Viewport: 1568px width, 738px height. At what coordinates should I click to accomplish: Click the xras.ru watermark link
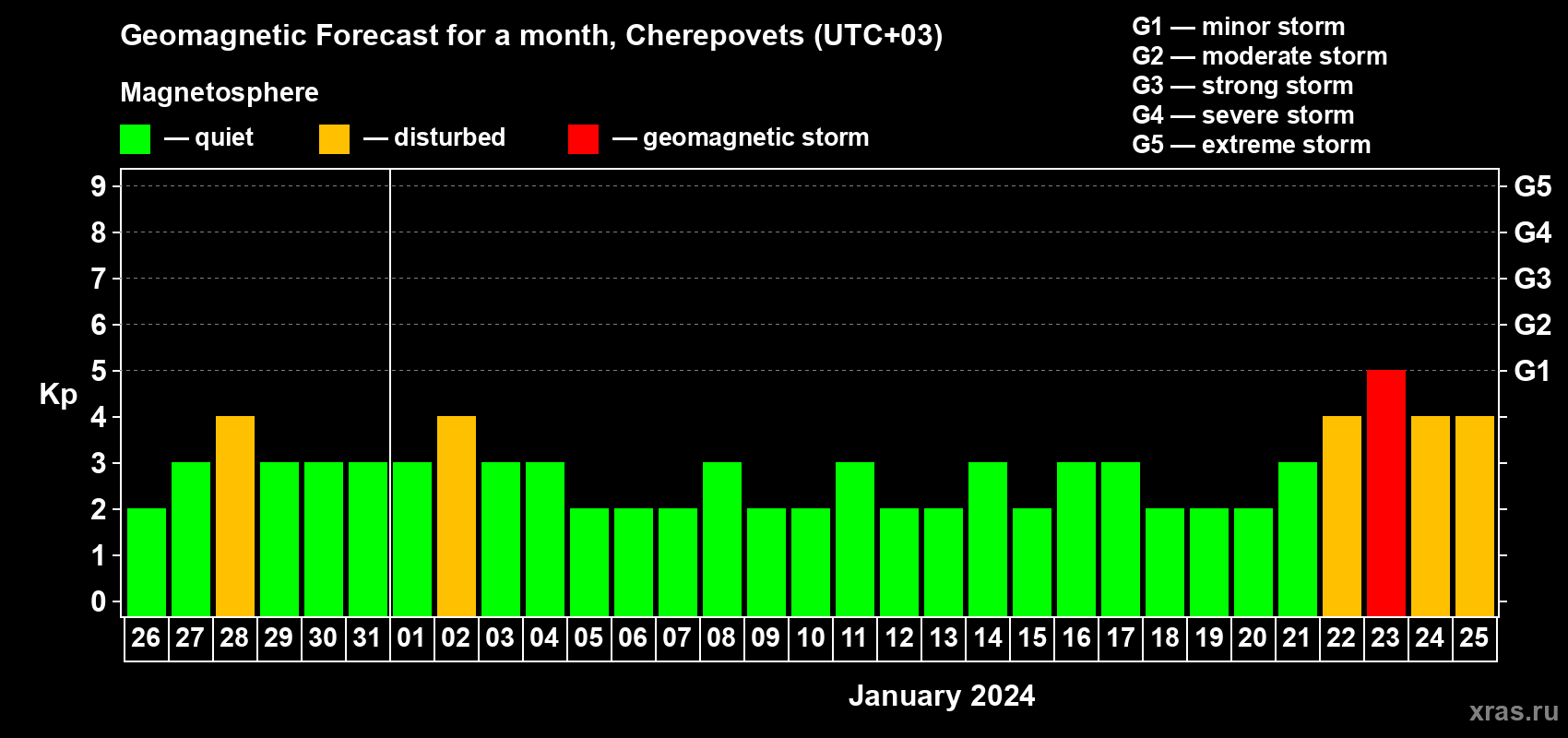click(1514, 711)
